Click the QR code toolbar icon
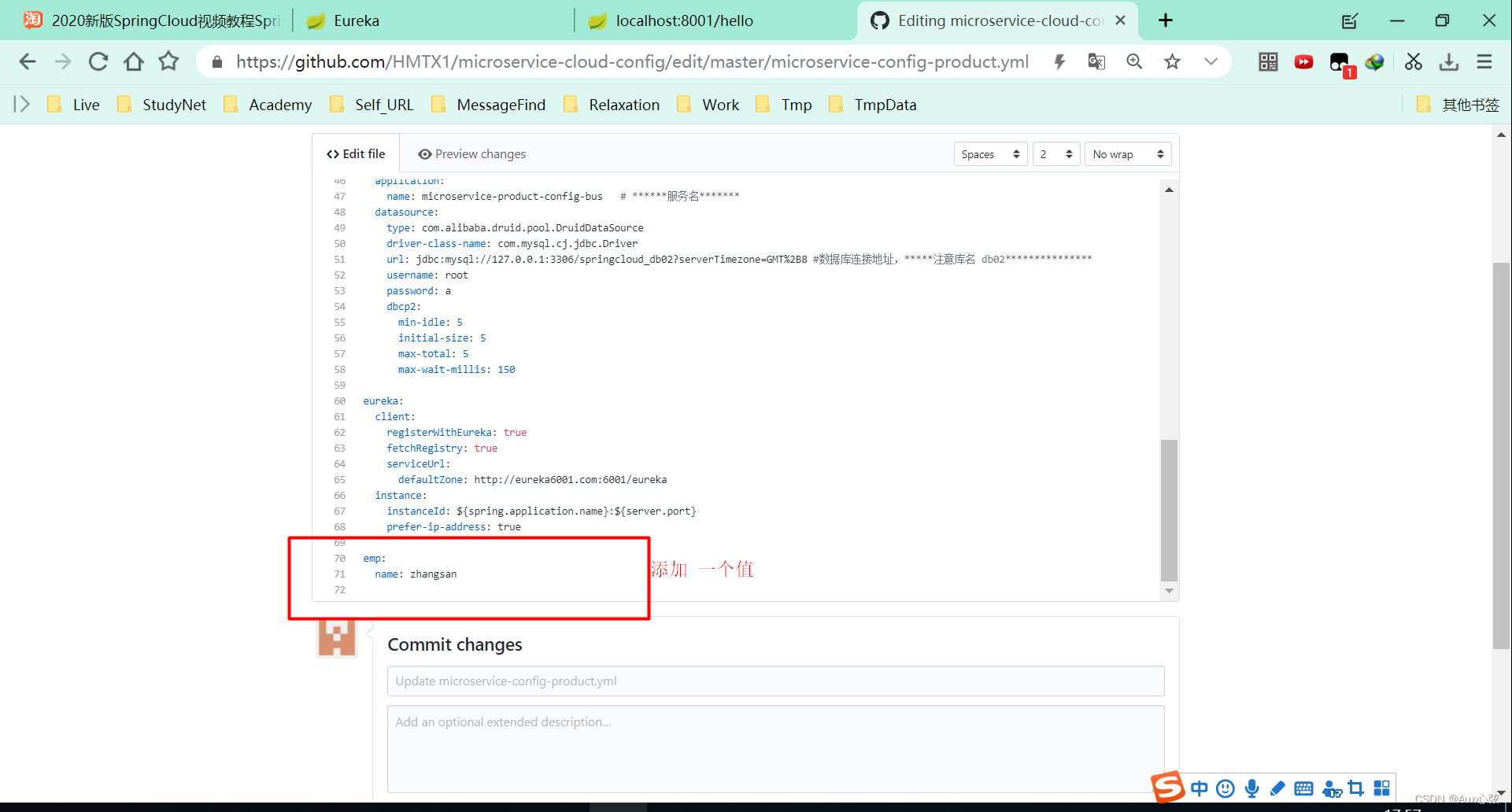This screenshot has height=812, width=1512. click(x=1268, y=62)
